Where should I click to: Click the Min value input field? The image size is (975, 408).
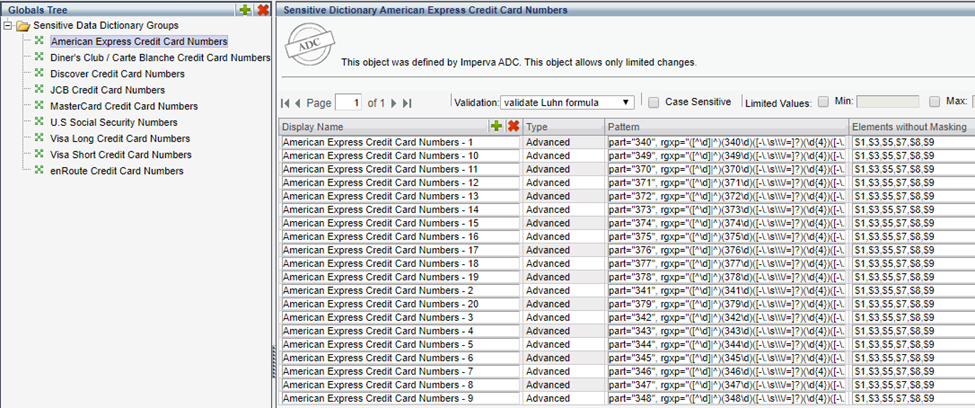(x=887, y=102)
